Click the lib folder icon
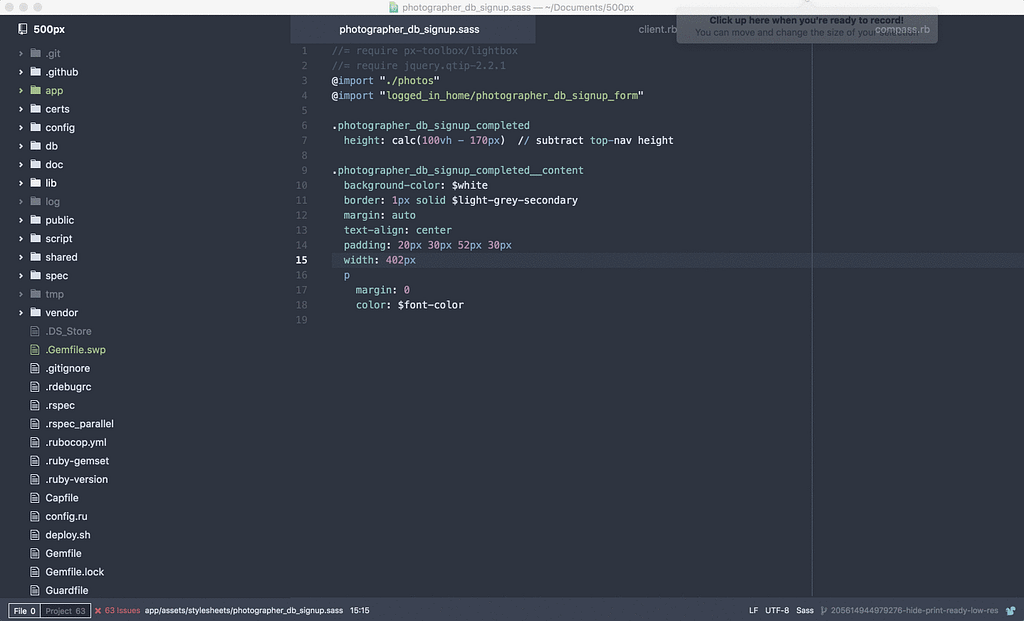The image size is (1024, 621). (35, 183)
